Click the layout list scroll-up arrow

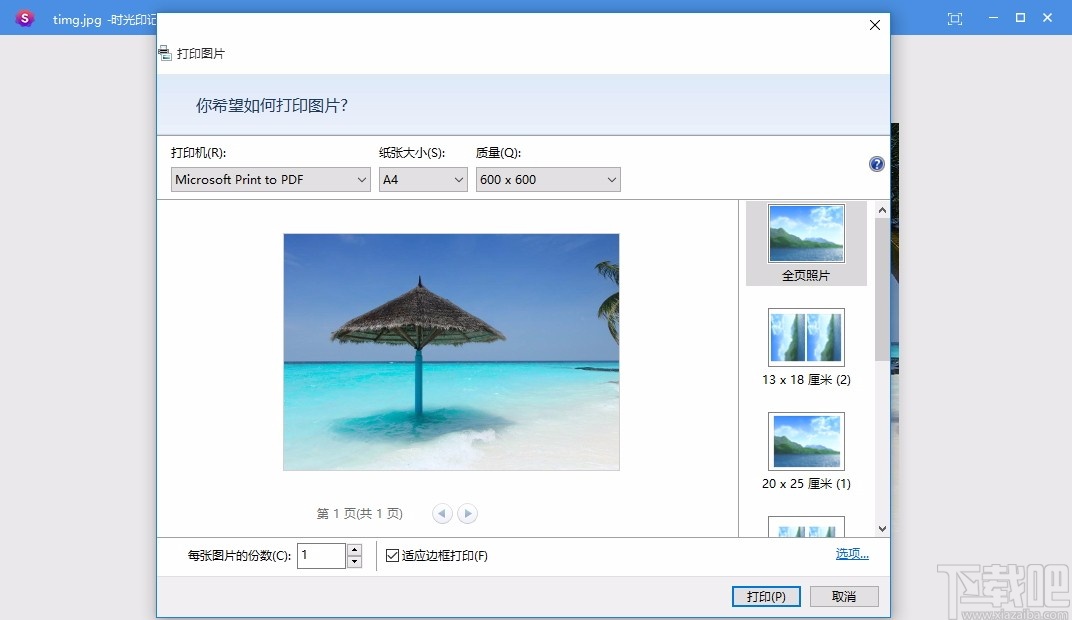point(881,208)
